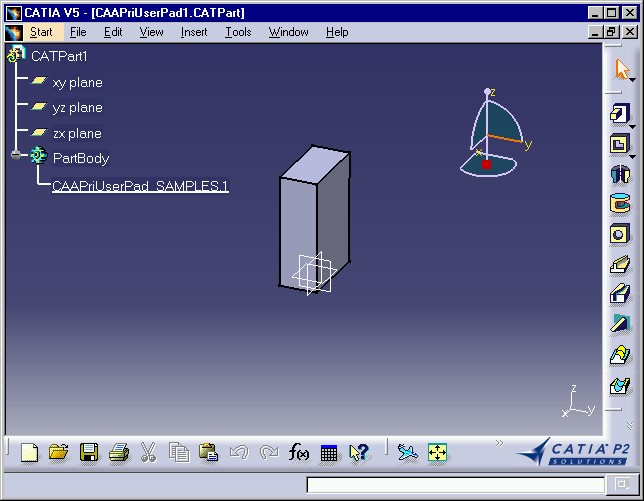
Task: Open the View menu
Action: 151,32
